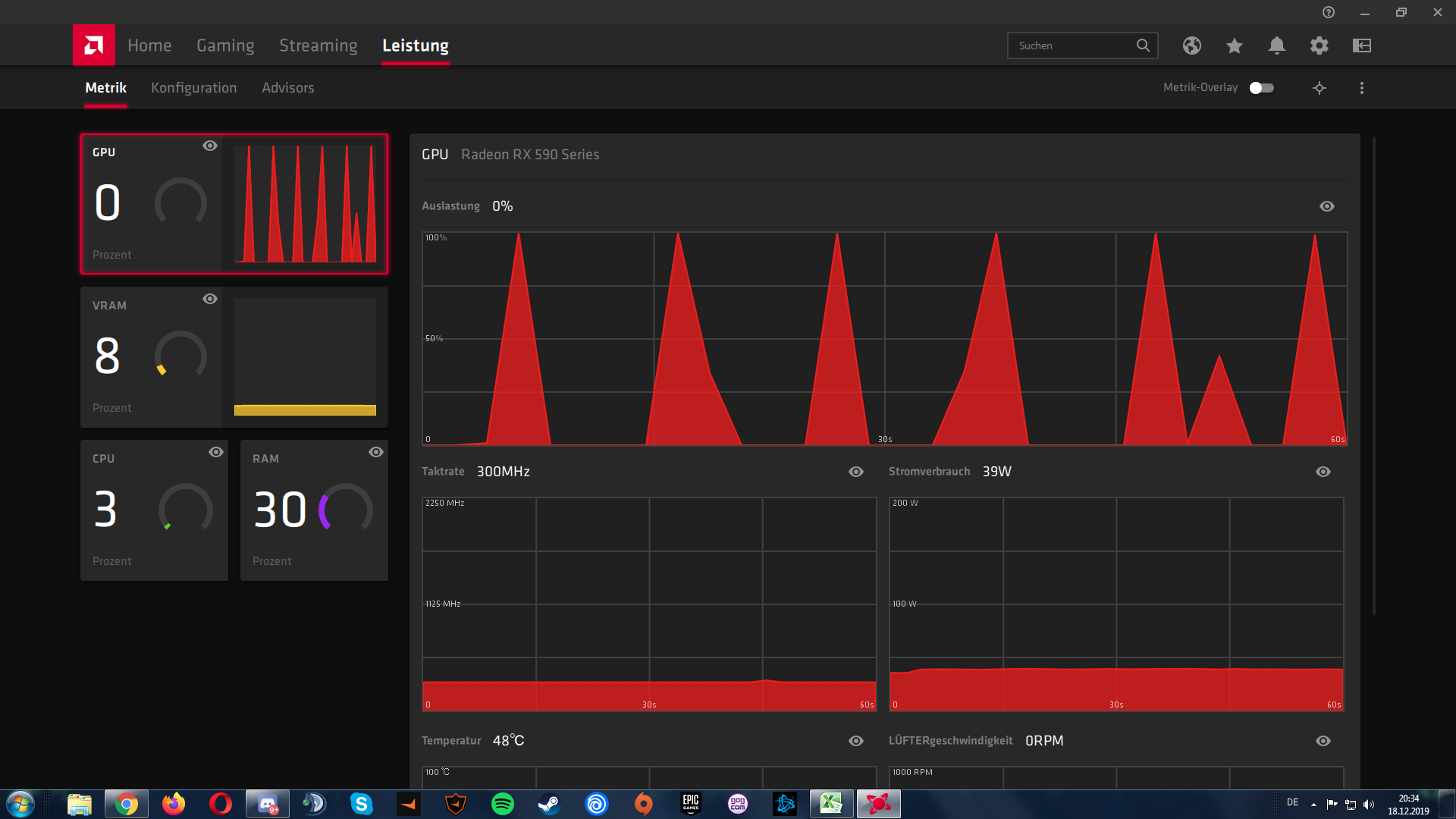Click the AMD logo home icon
The height and width of the screenshot is (819, 1456).
coord(93,45)
